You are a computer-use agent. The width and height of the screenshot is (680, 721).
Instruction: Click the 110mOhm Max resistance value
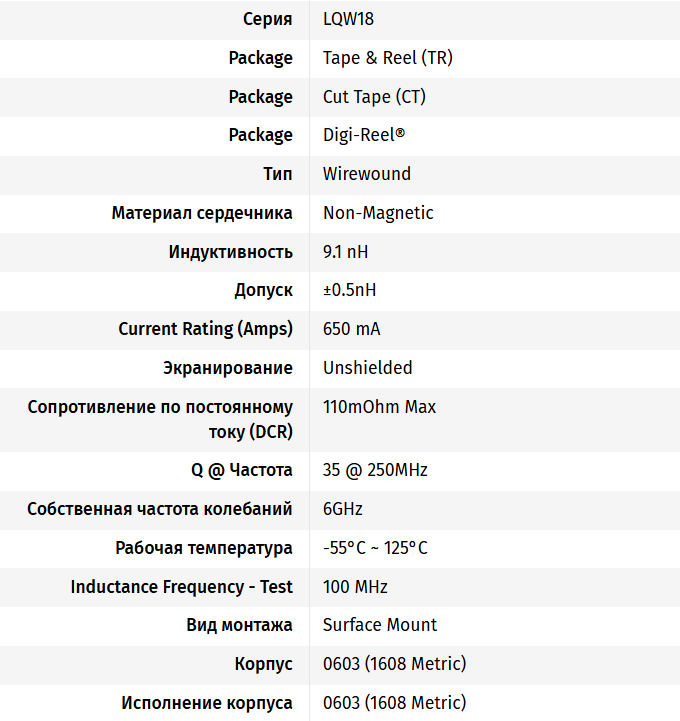coord(379,407)
